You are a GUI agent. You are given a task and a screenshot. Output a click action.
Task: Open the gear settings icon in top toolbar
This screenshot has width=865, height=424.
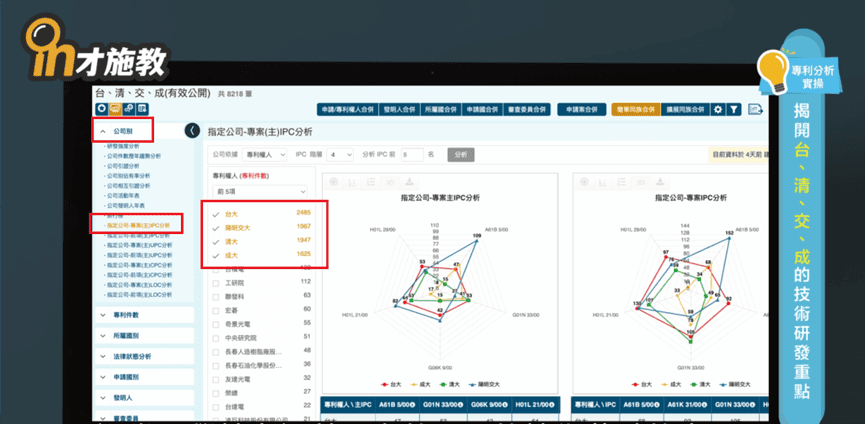click(x=718, y=109)
